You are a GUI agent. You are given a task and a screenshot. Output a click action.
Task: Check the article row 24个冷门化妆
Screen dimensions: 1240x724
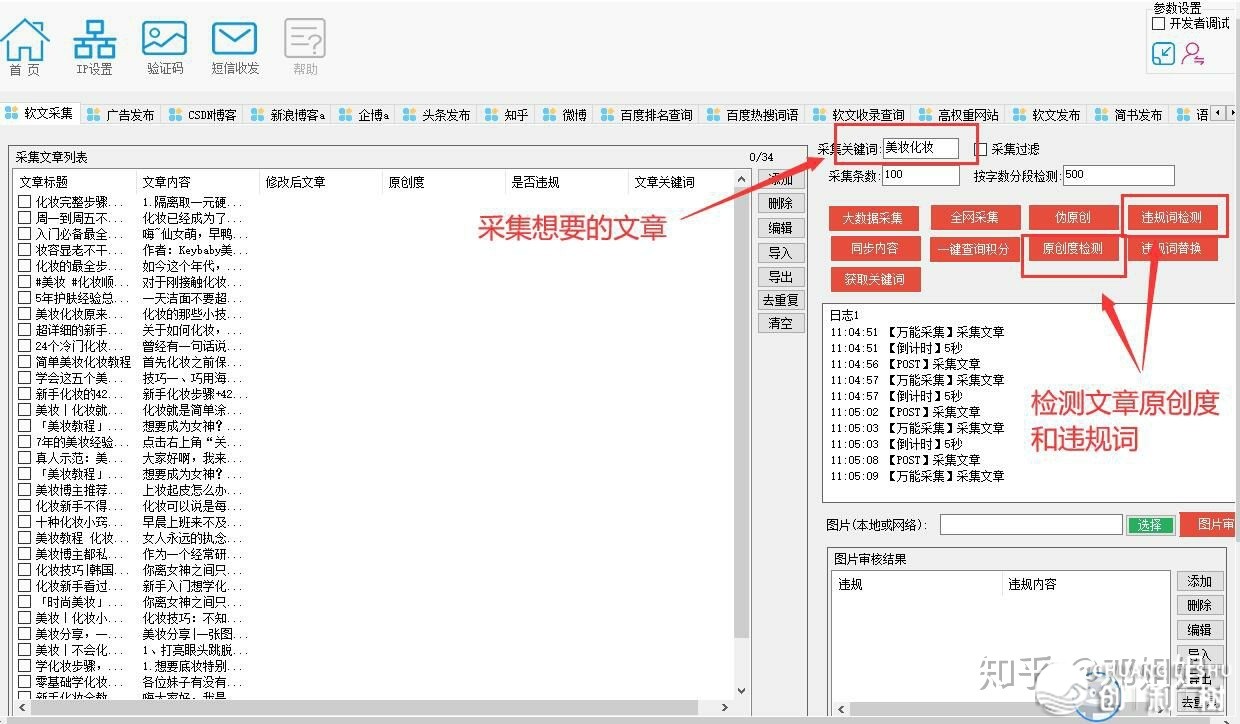tap(25, 346)
